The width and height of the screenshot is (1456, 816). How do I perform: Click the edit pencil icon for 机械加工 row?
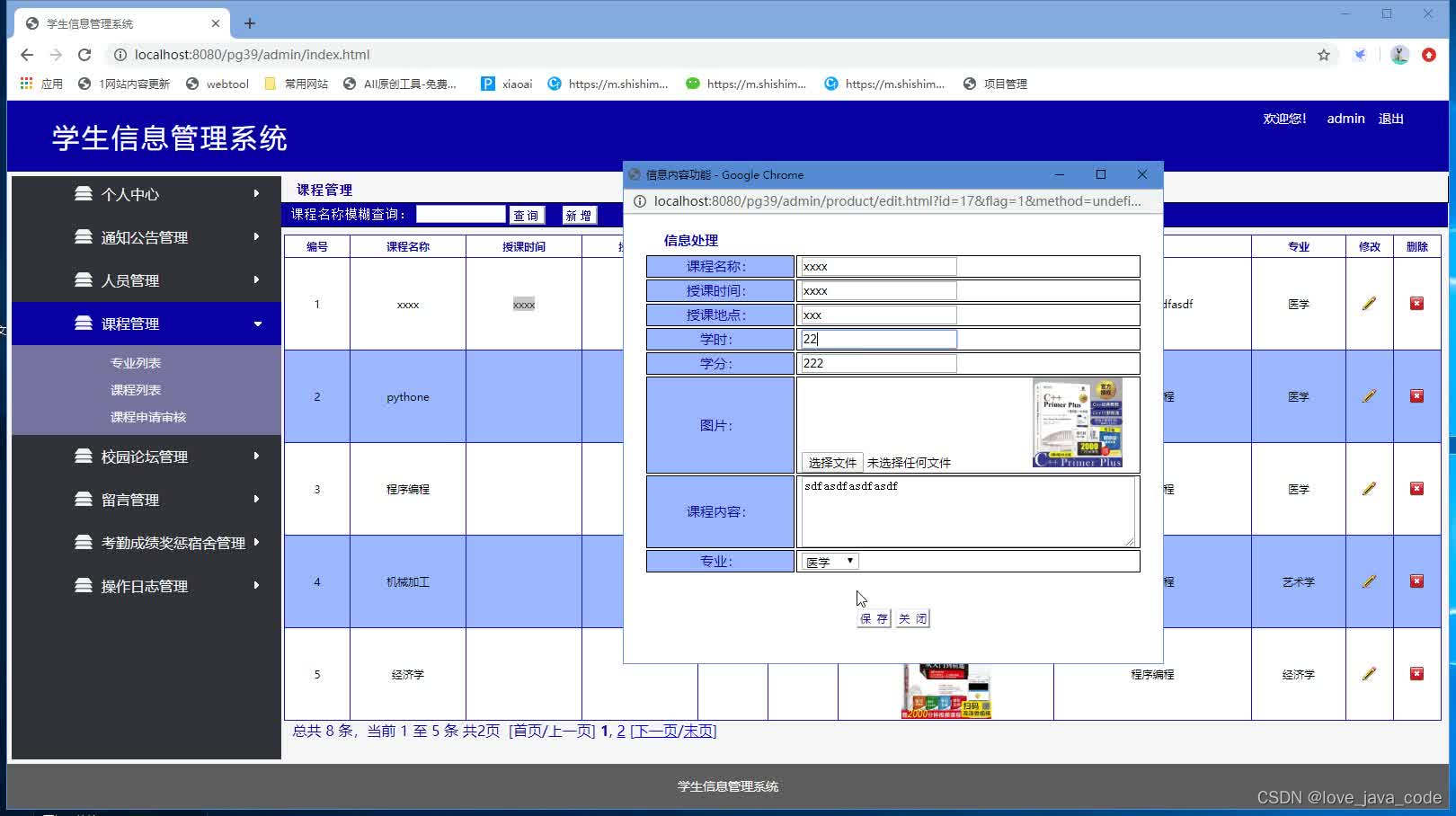[1369, 581]
